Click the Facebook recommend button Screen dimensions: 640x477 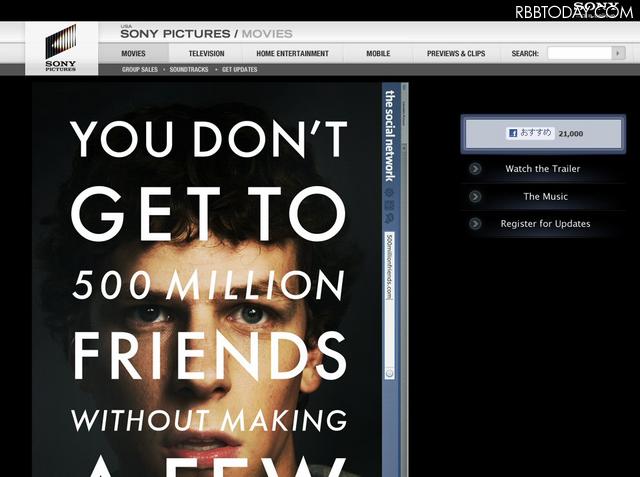pos(530,133)
